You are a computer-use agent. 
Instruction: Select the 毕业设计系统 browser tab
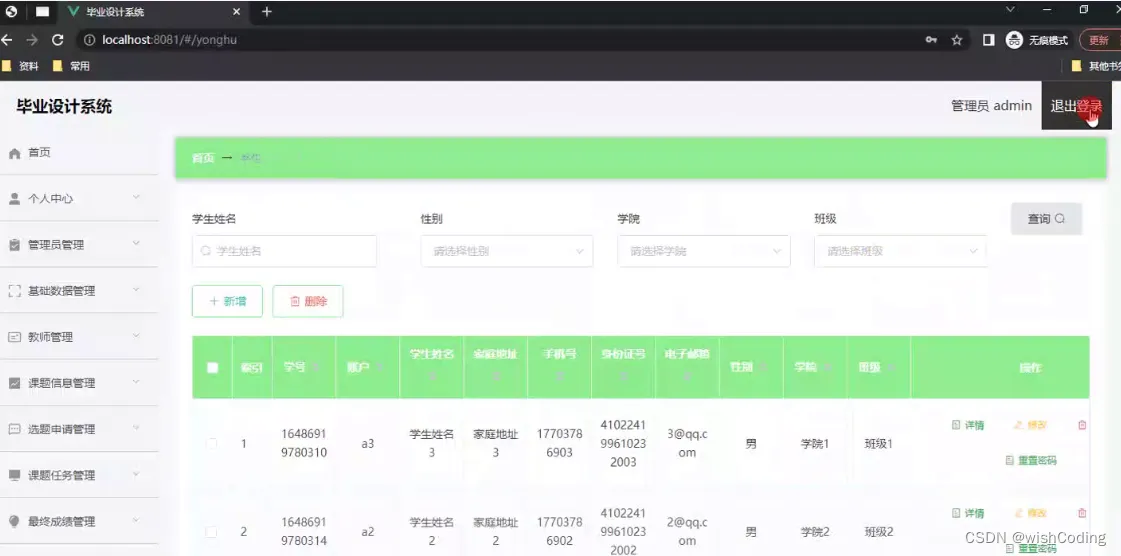pos(154,12)
